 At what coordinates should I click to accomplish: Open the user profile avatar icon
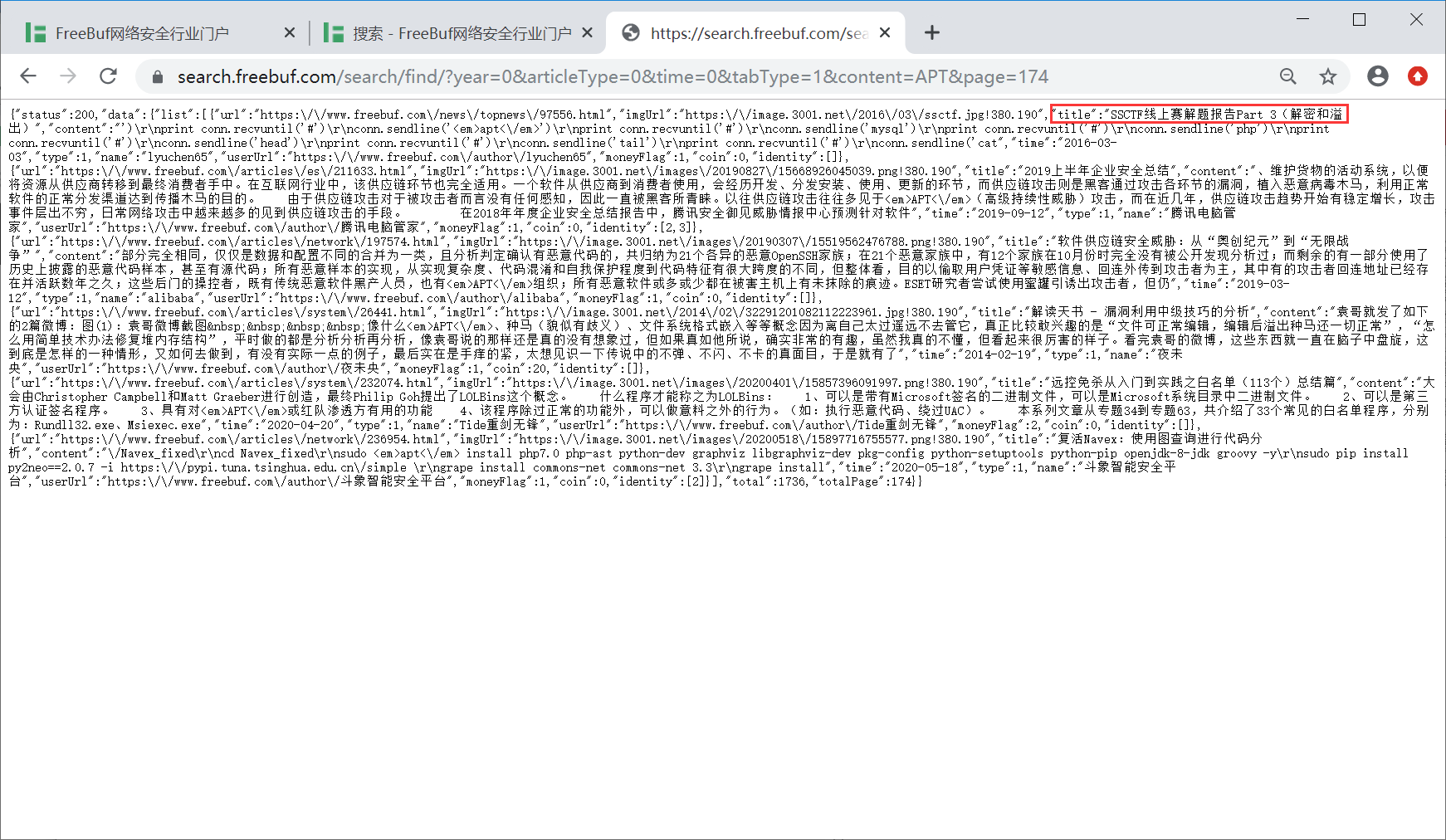click(1378, 76)
